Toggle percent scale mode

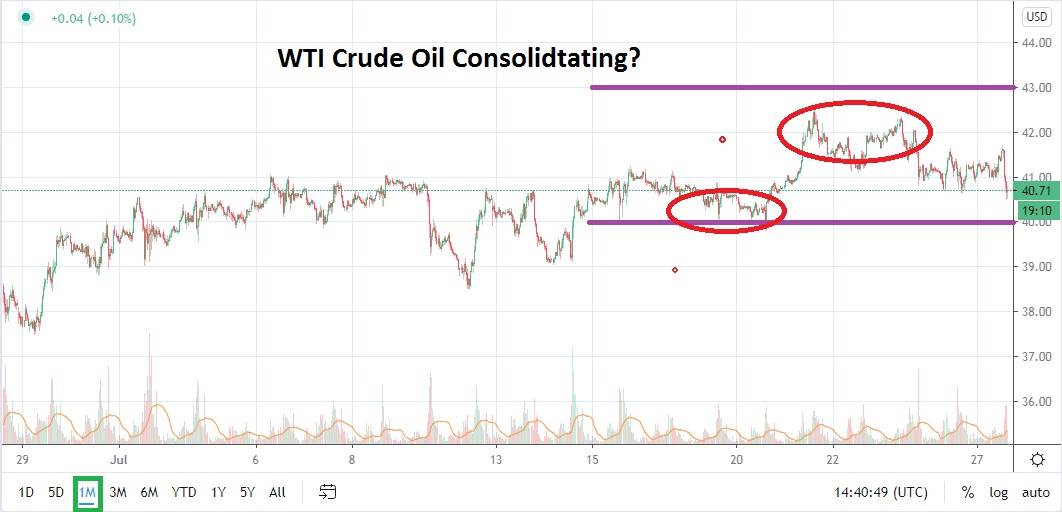point(968,492)
